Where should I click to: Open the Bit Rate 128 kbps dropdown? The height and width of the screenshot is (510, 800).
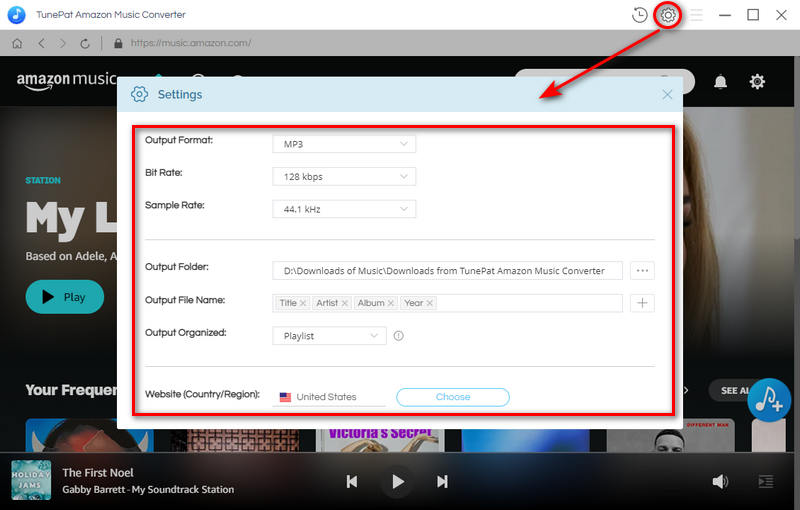tap(344, 176)
